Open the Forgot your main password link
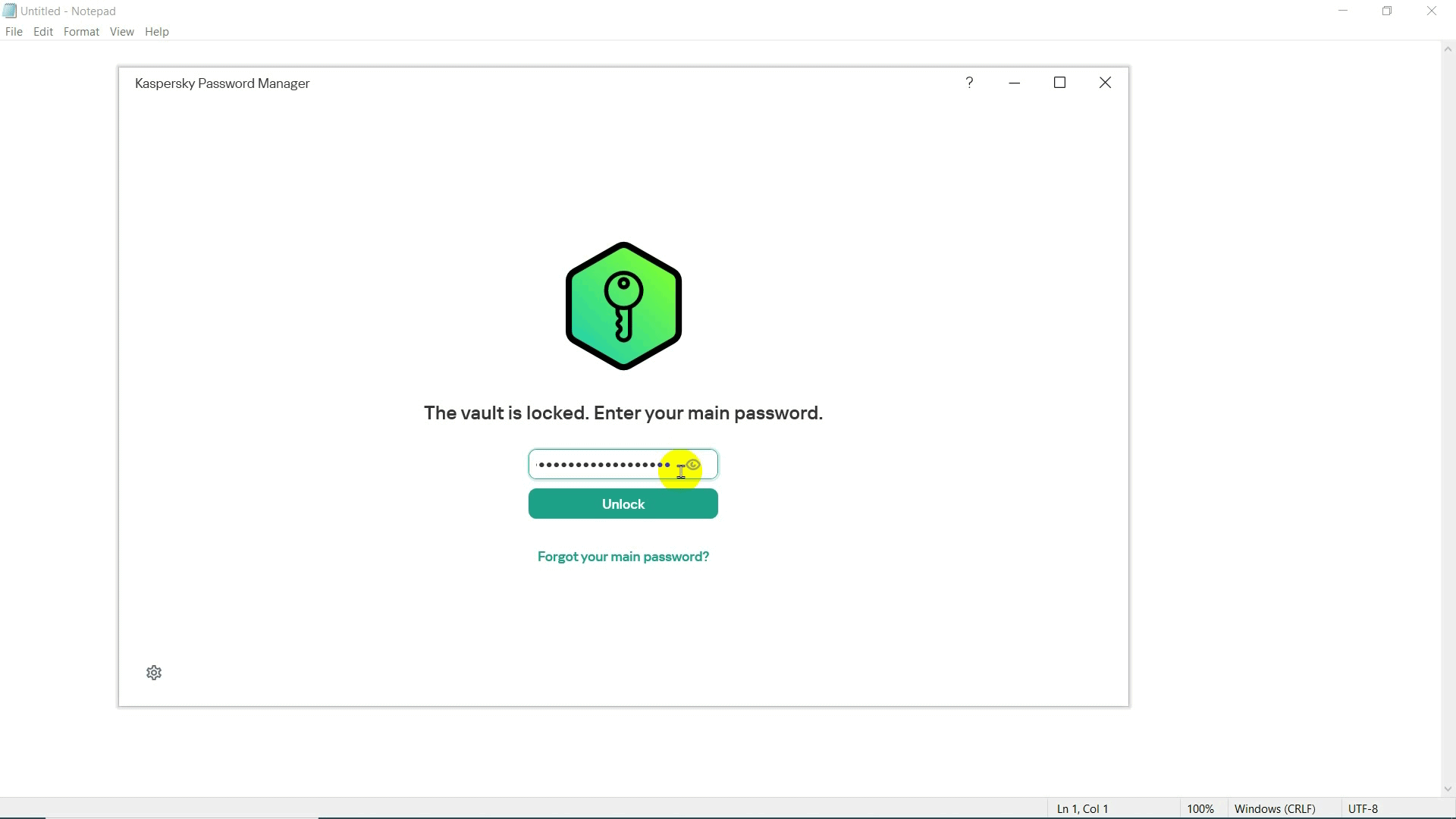Image resolution: width=1456 pixels, height=819 pixels. [623, 556]
